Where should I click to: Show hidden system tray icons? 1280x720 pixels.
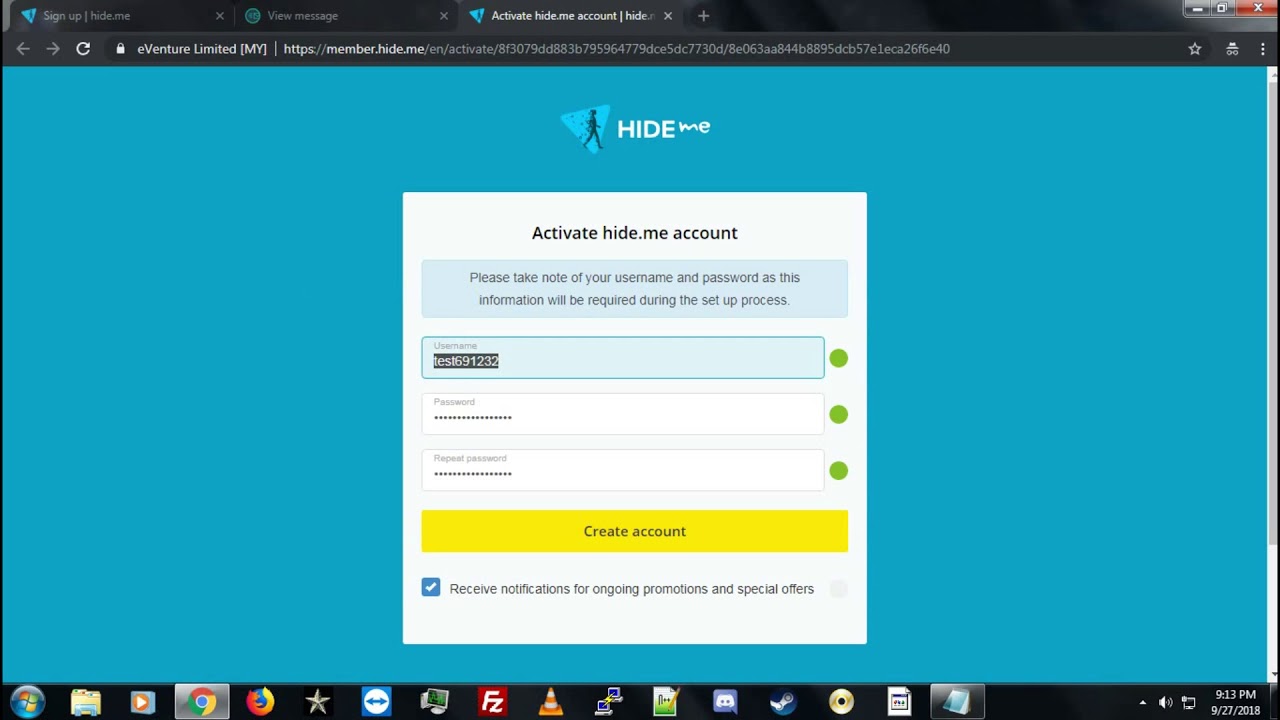(1143, 702)
